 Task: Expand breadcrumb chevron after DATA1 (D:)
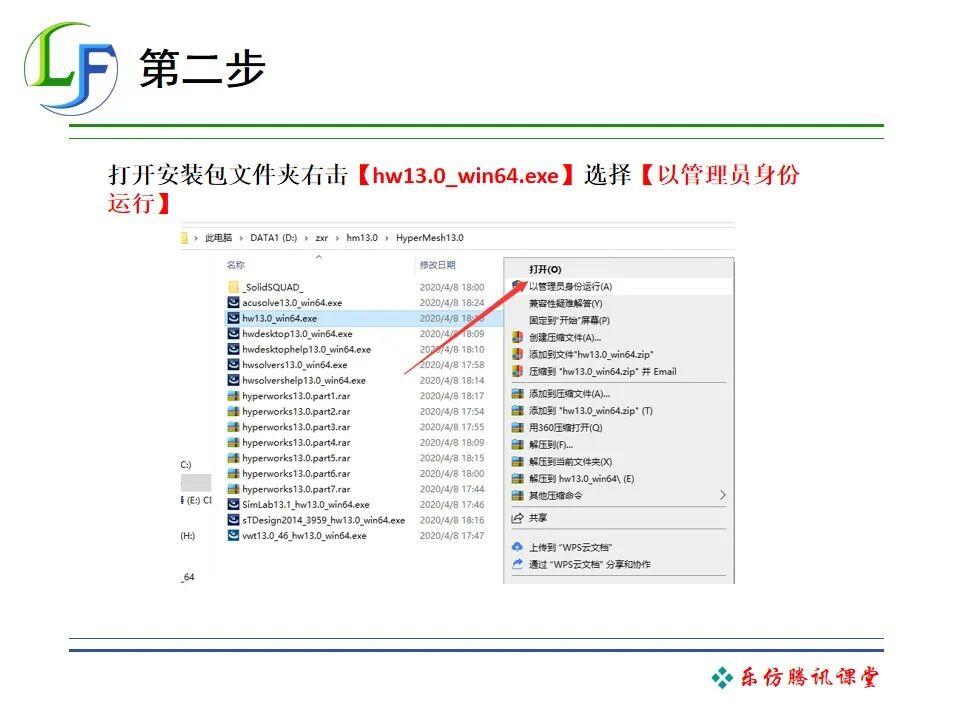(x=306, y=238)
